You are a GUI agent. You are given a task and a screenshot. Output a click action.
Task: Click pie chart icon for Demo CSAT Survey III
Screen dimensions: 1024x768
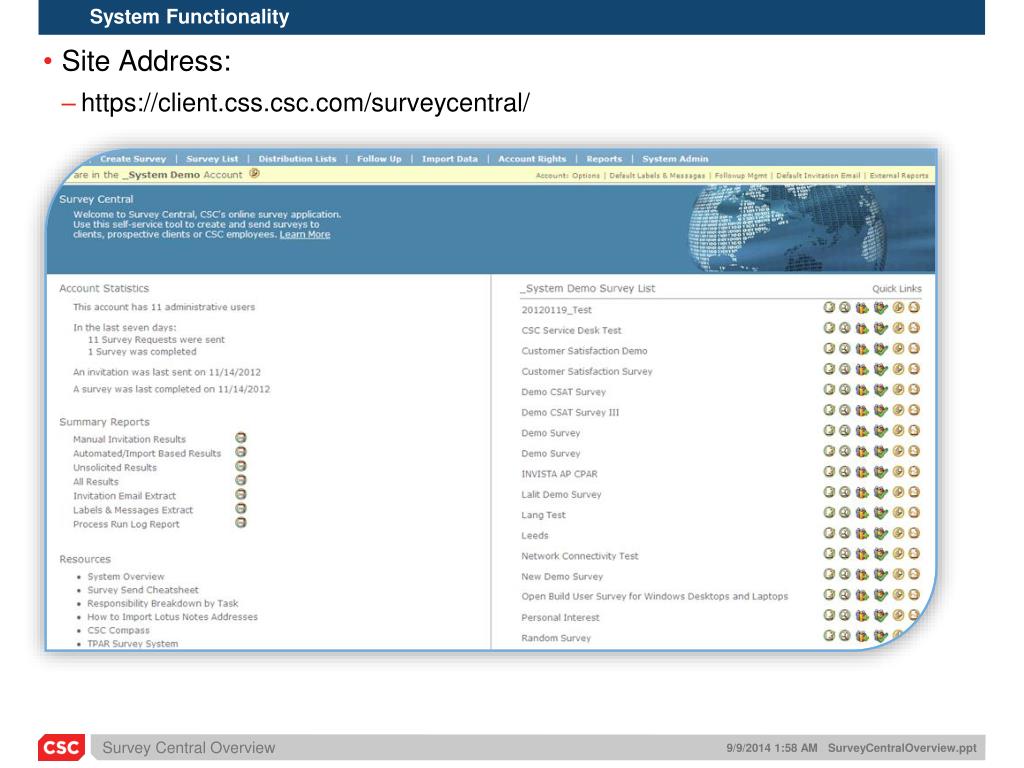pyautogui.click(x=898, y=410)
